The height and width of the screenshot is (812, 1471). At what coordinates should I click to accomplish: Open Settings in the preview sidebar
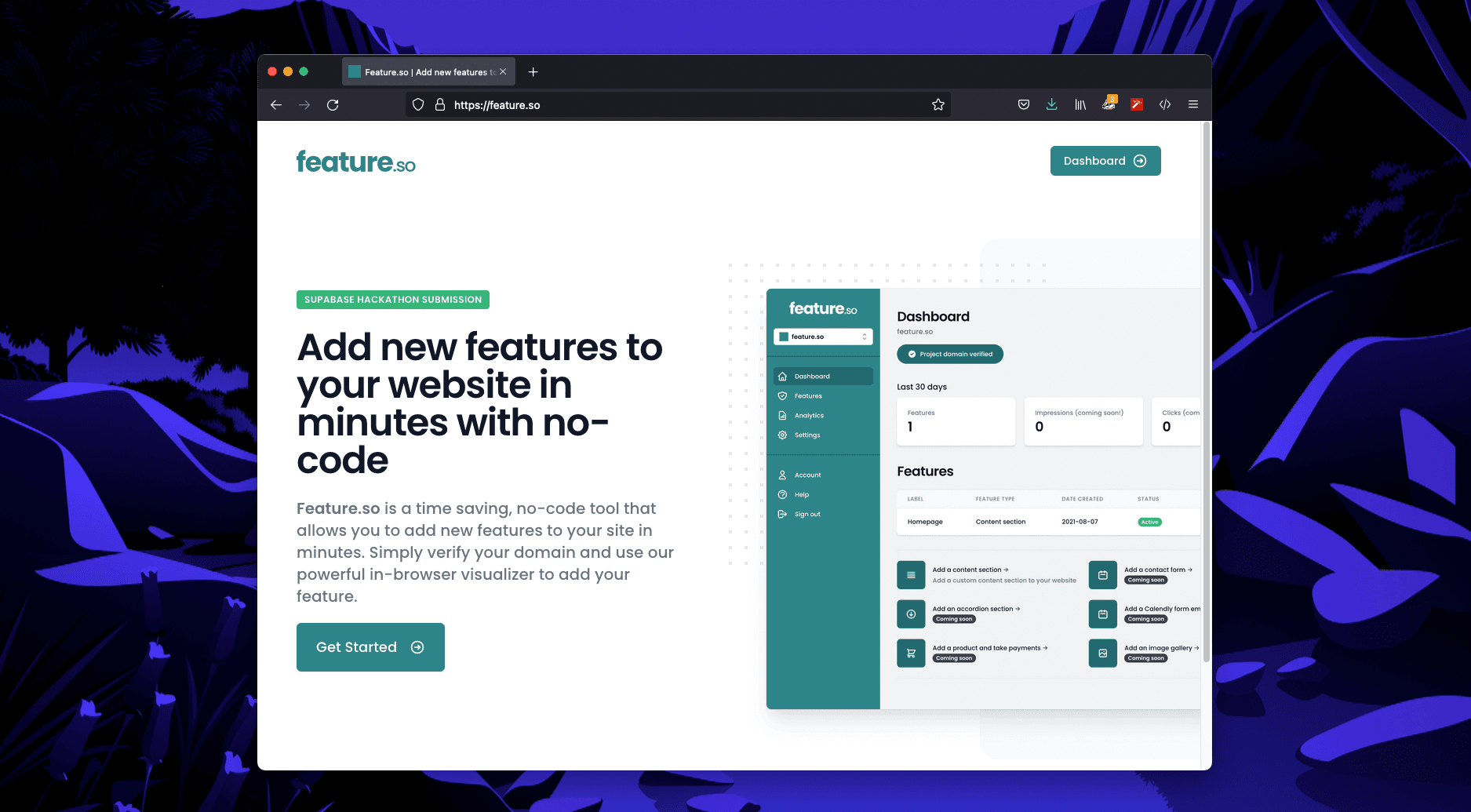(x=807, y=435)
